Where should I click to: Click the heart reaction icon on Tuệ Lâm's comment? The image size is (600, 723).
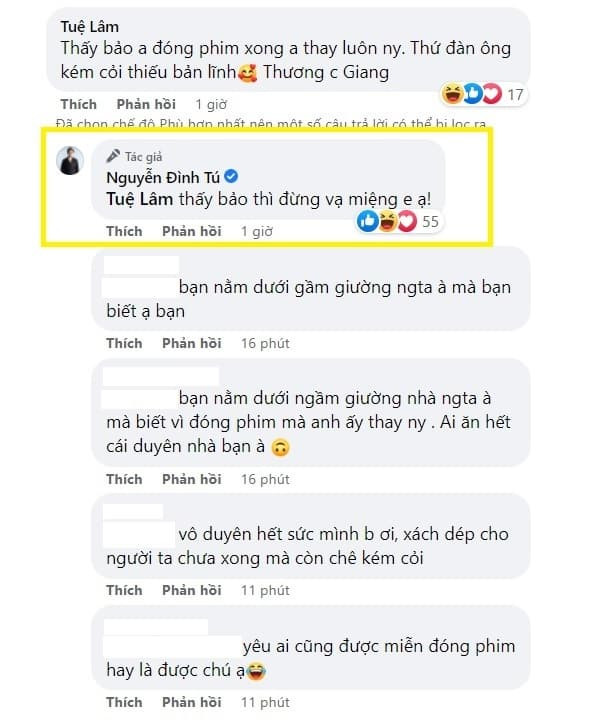491,95
